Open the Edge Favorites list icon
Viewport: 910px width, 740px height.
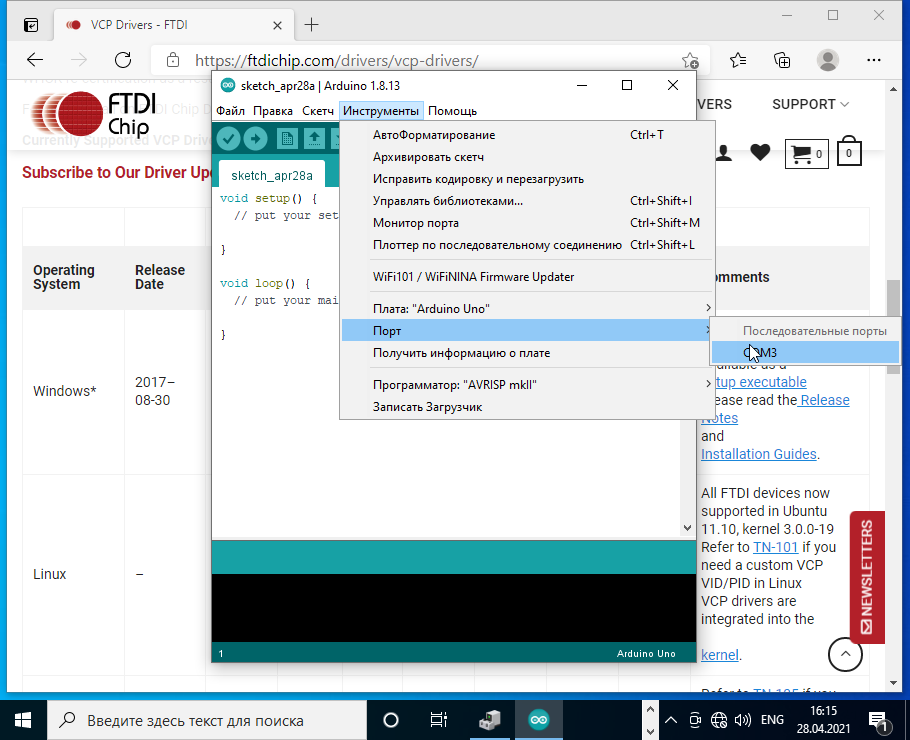coord(738,60)
